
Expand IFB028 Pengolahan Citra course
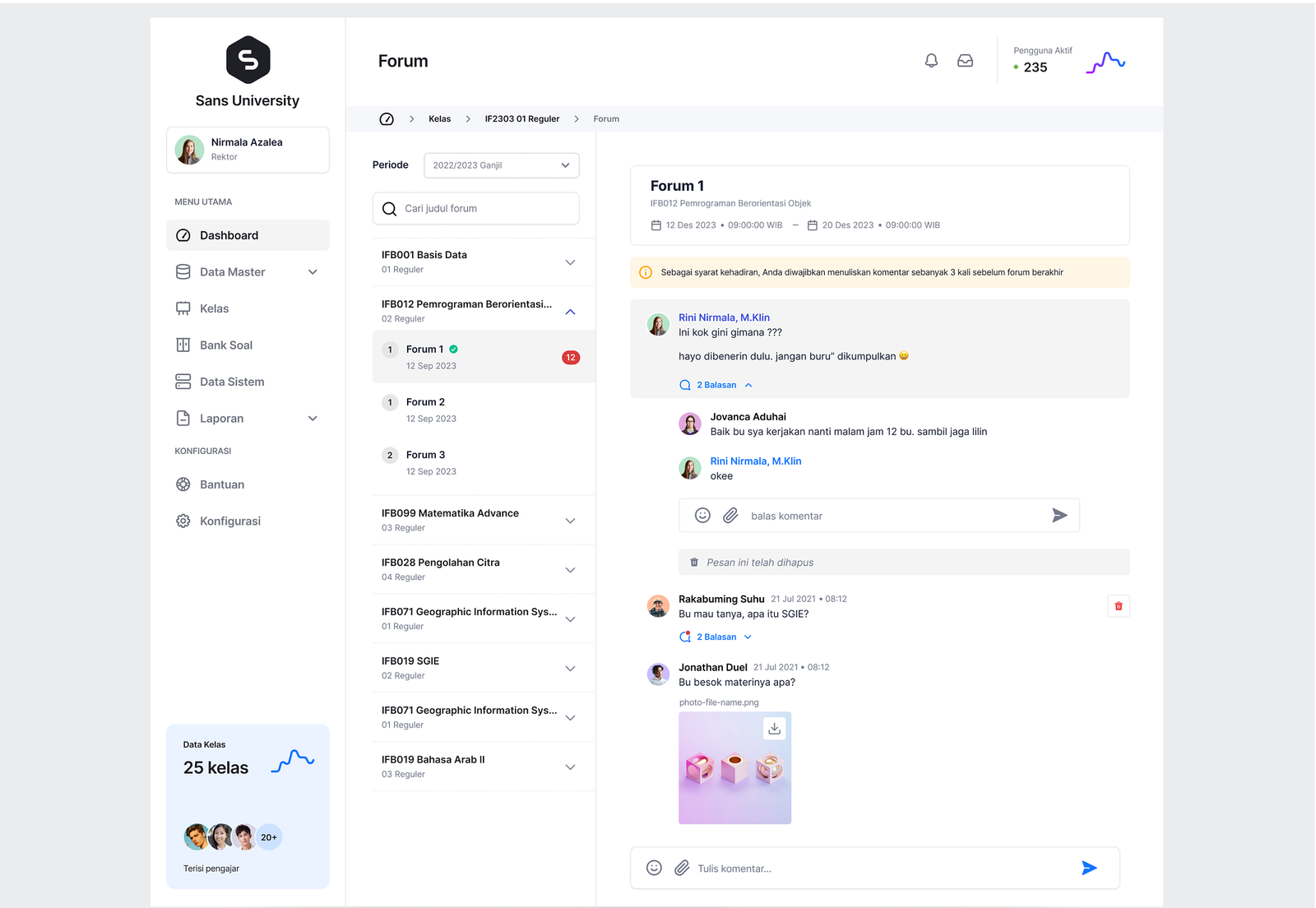click(x=570, y=570)
